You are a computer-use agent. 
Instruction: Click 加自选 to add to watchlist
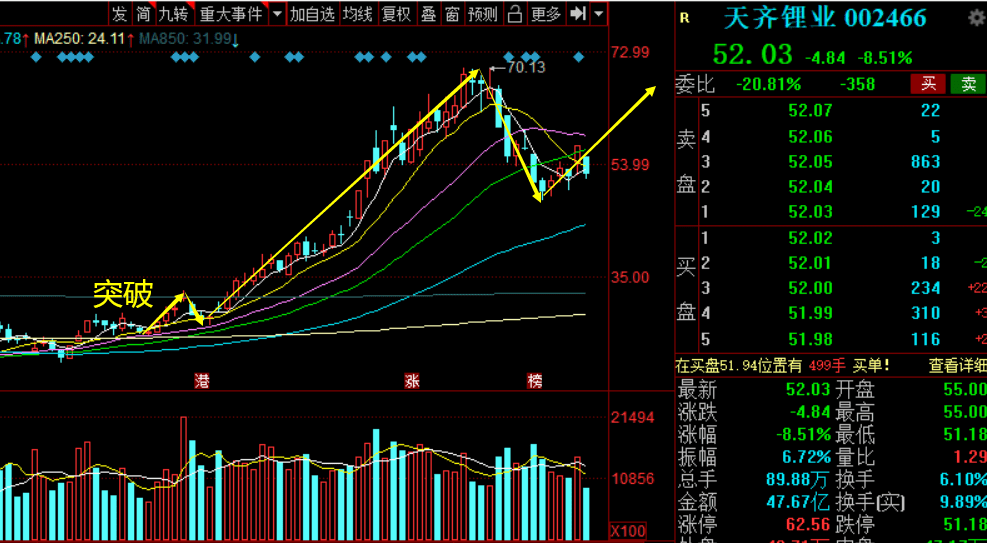[x=312, y=13]
